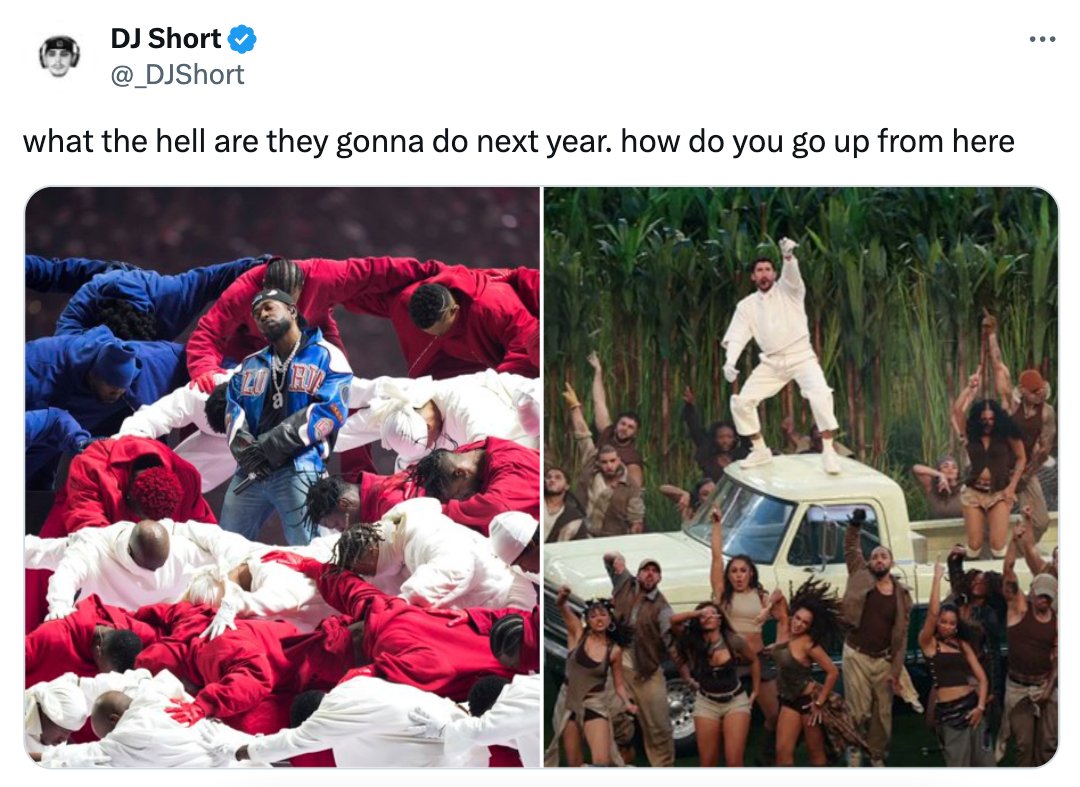Open DJ Short's profile avatar
1080x787 pixels.
click(x=59, y=56)
